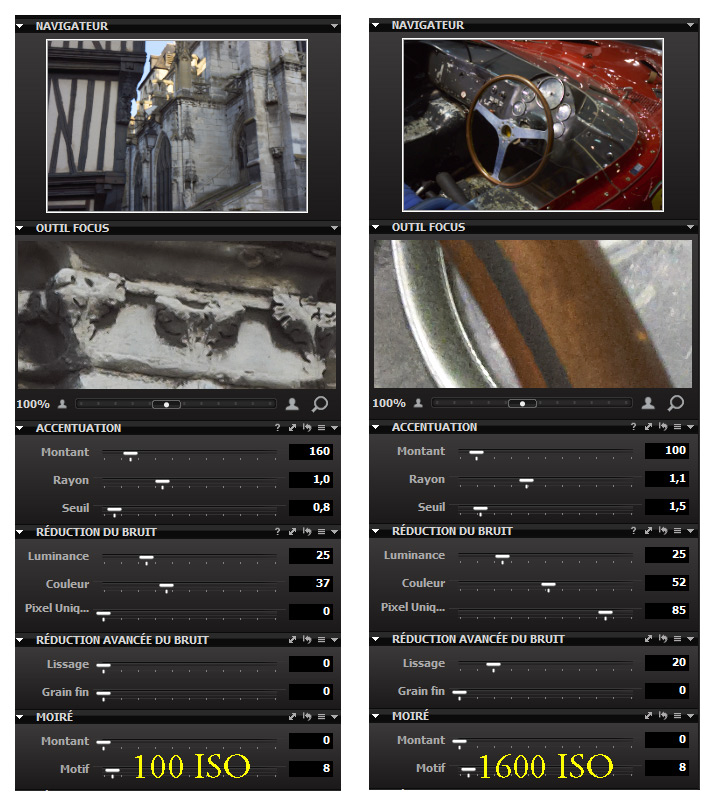The width and height of the screenshot is (718, 812).
Task: Collapse Réduction du bruit section, 100 ISO panel
Action: (20, 532)
